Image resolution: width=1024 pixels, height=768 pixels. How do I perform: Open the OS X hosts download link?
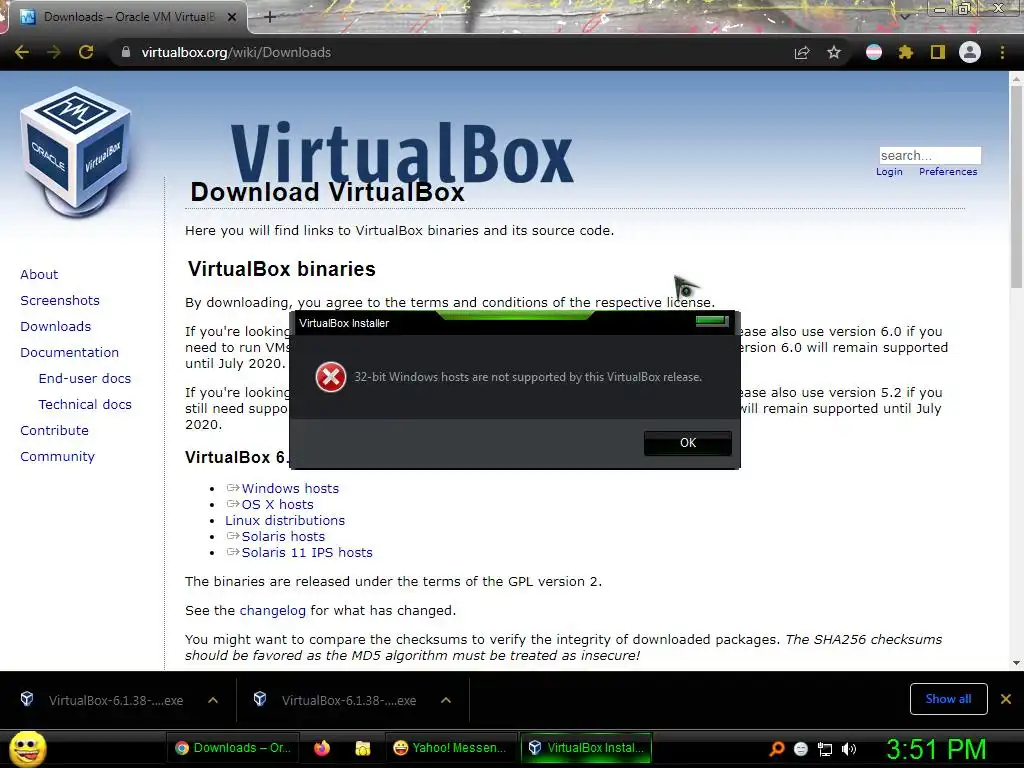coord(278,505)
